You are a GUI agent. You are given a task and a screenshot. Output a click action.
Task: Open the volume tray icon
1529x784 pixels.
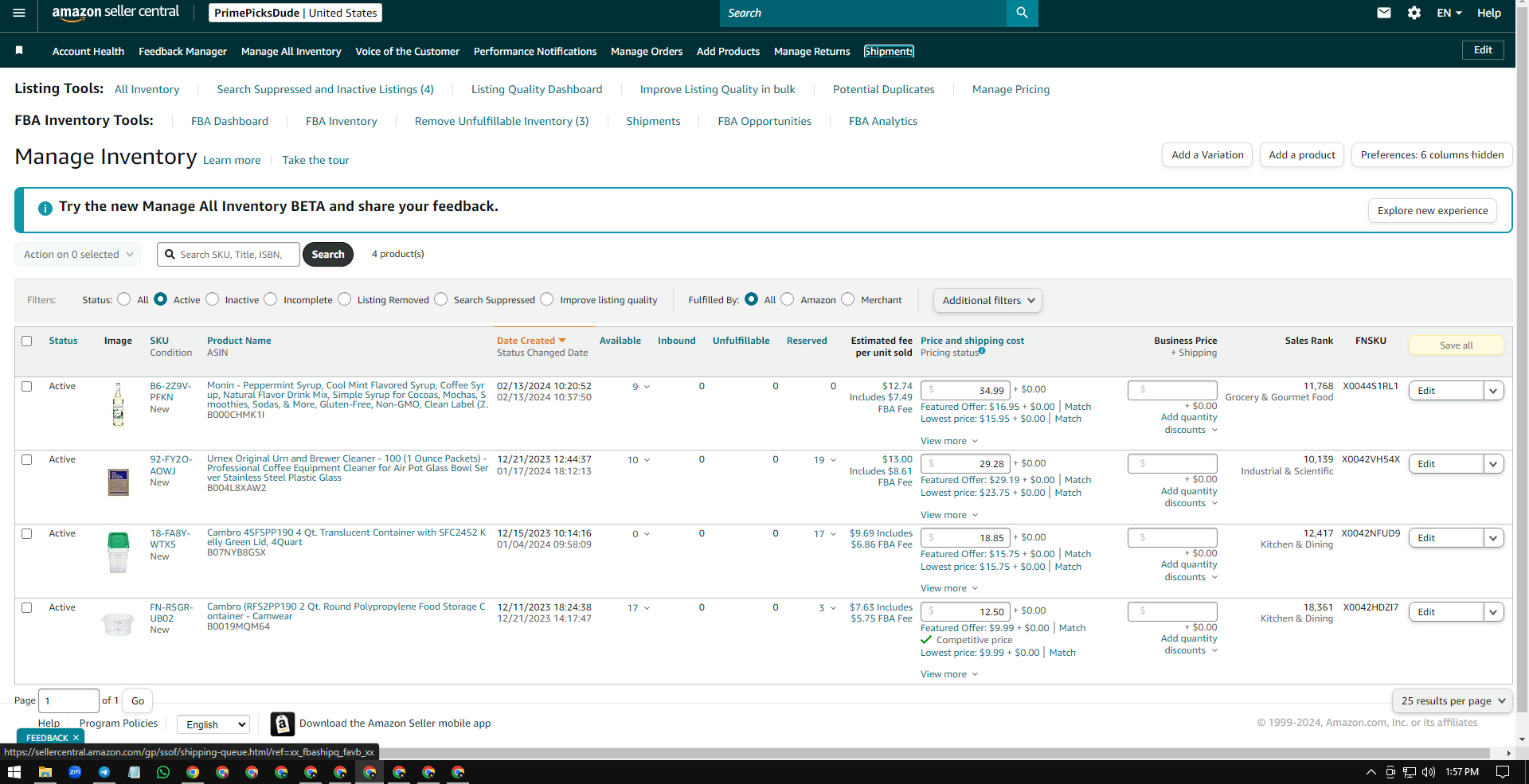[x=1429, y=772]
